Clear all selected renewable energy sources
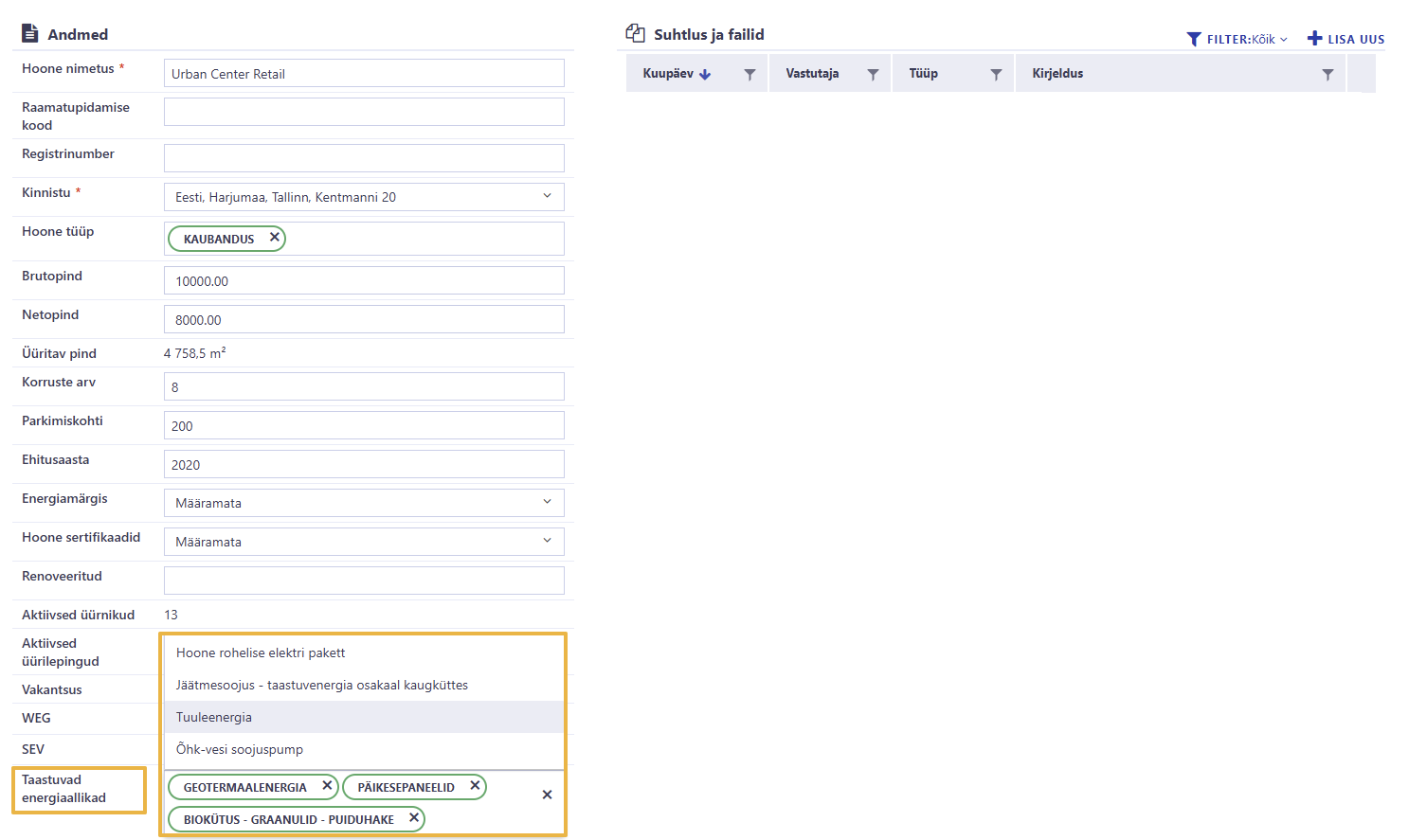 547,795
